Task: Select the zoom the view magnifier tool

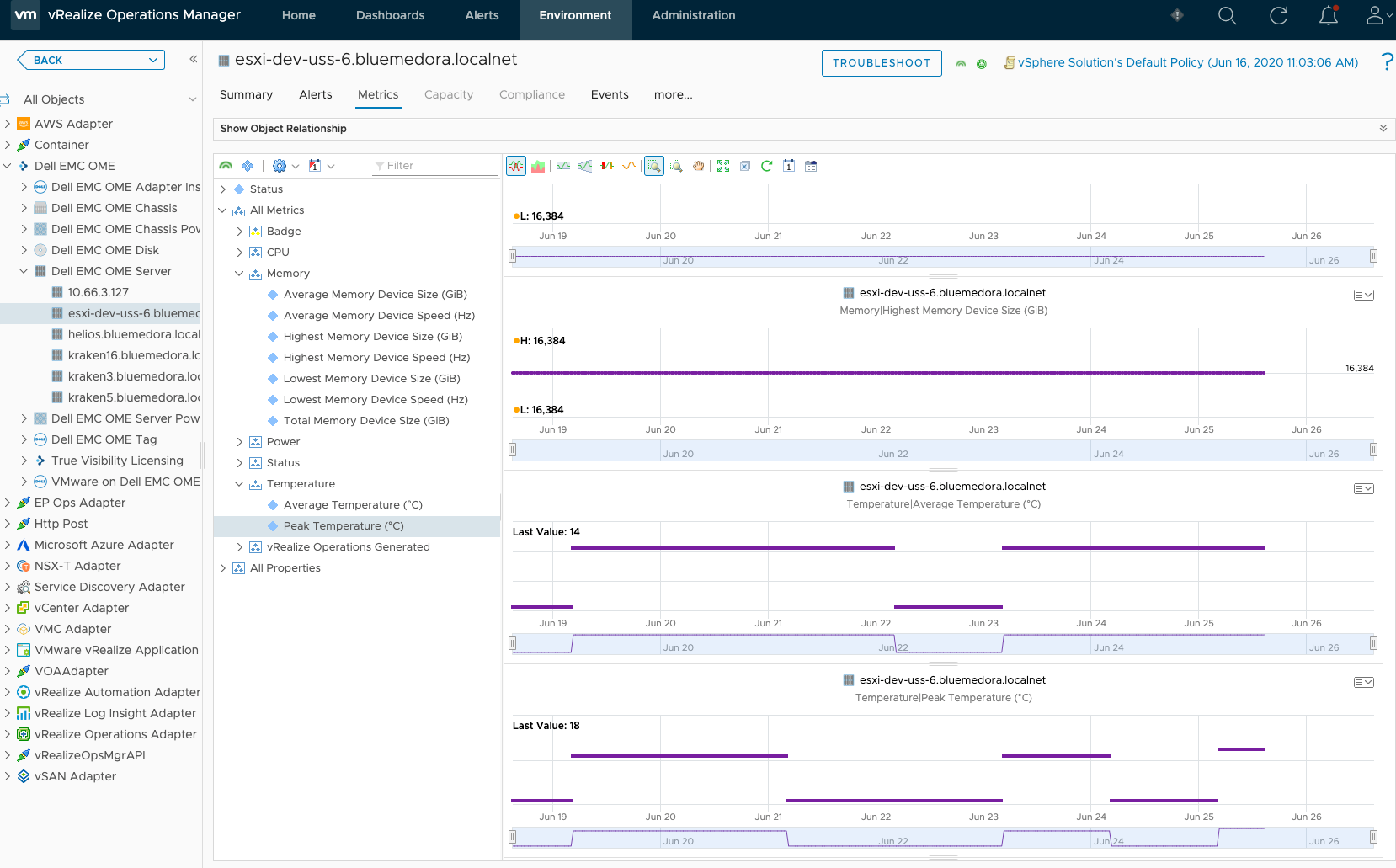Action: [676, 166]
